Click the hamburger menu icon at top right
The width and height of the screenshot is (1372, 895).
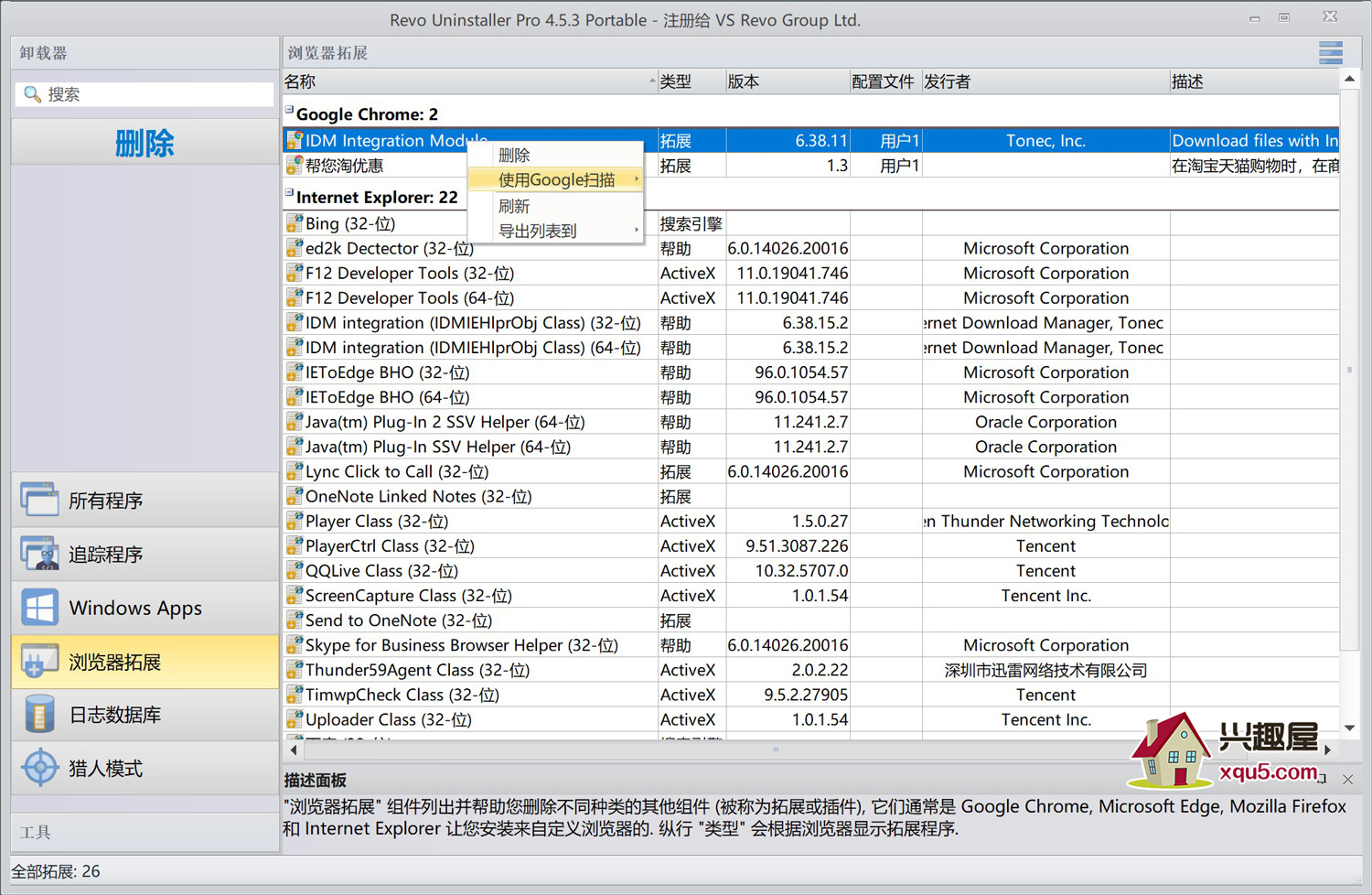pyautogui.click(x=1331, y=53)
